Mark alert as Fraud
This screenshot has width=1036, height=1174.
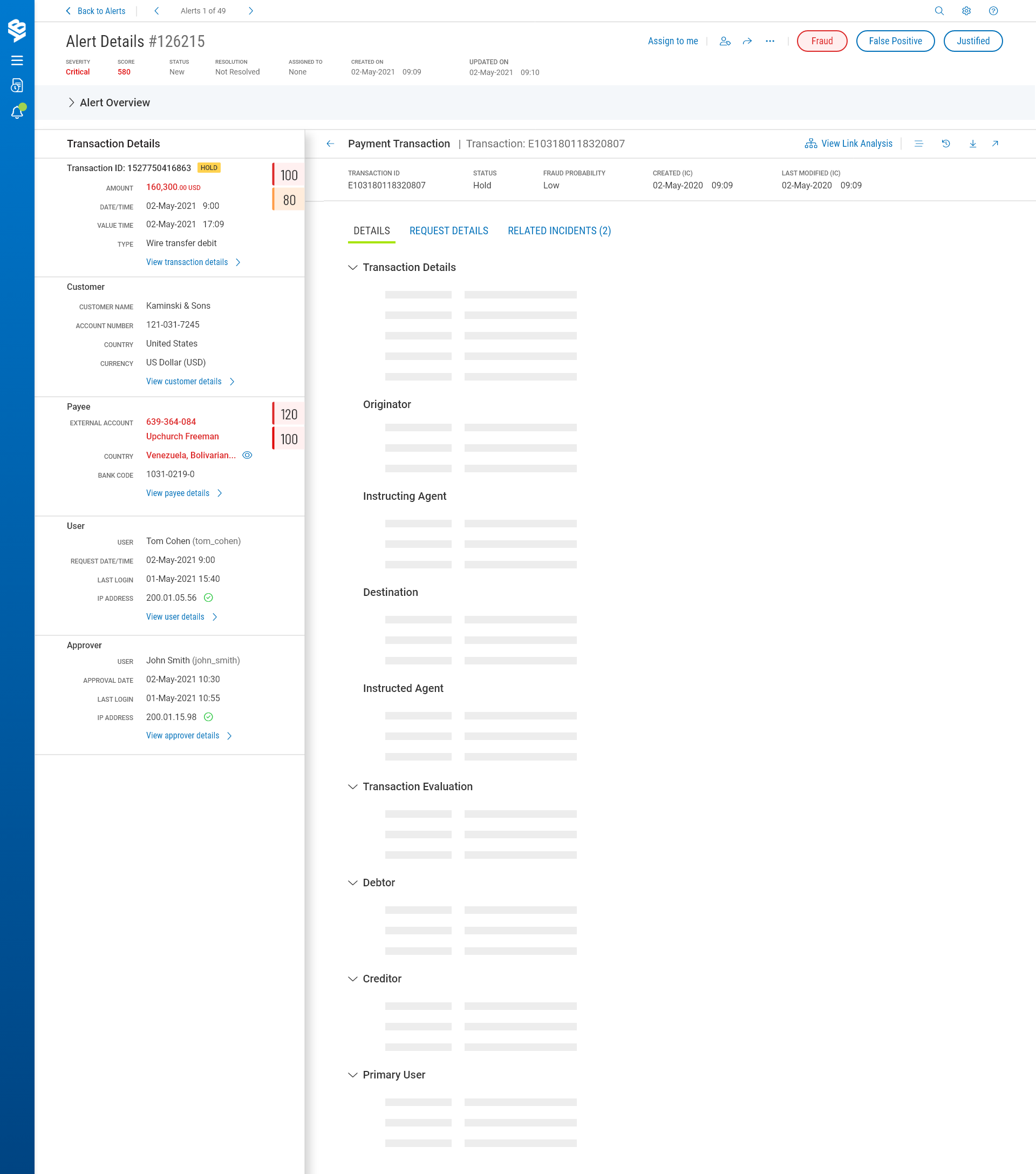pyautogui.click(x=821, y=42)
